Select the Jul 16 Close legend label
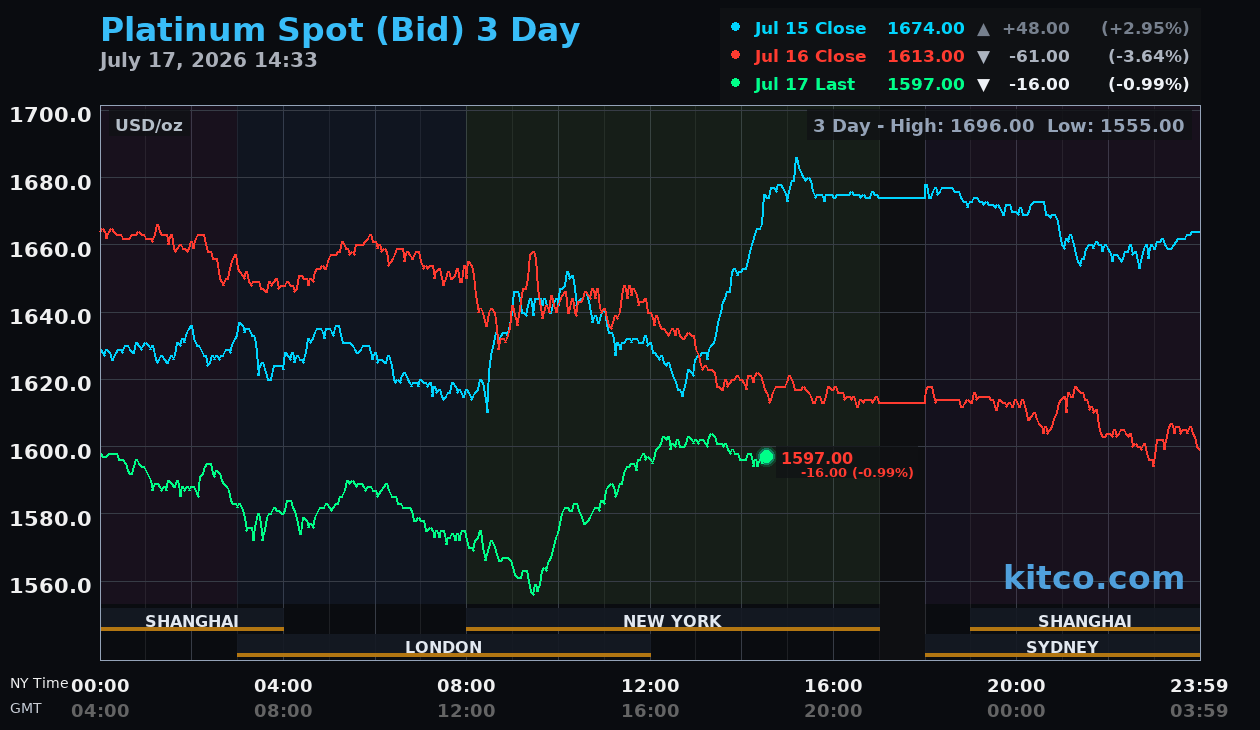Screen dimensions: 1260x730 pos(810,56)
